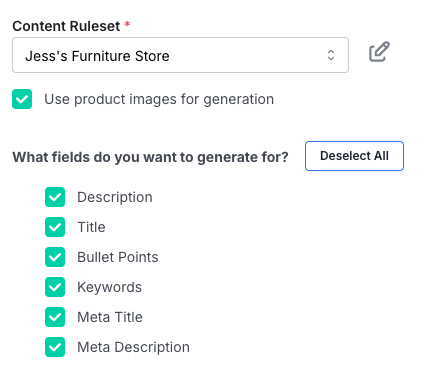432x384 pixels.
Task: Click the Meta Description label text
Action: click(133, 347)
